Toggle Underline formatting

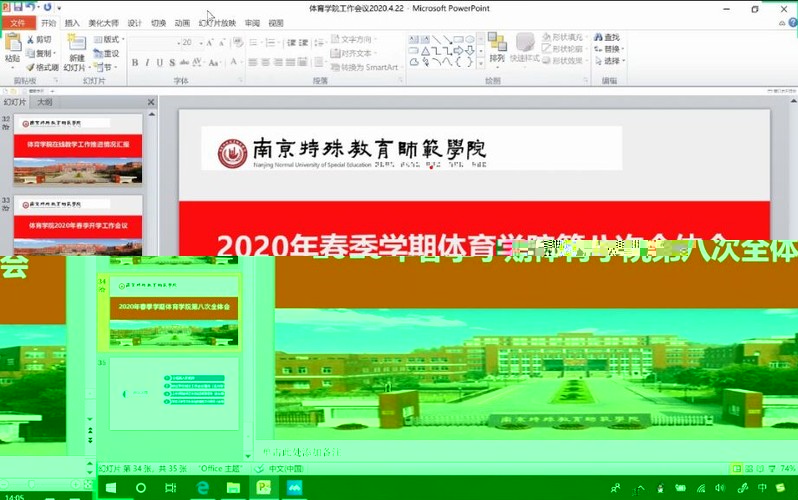coord(160,62)
